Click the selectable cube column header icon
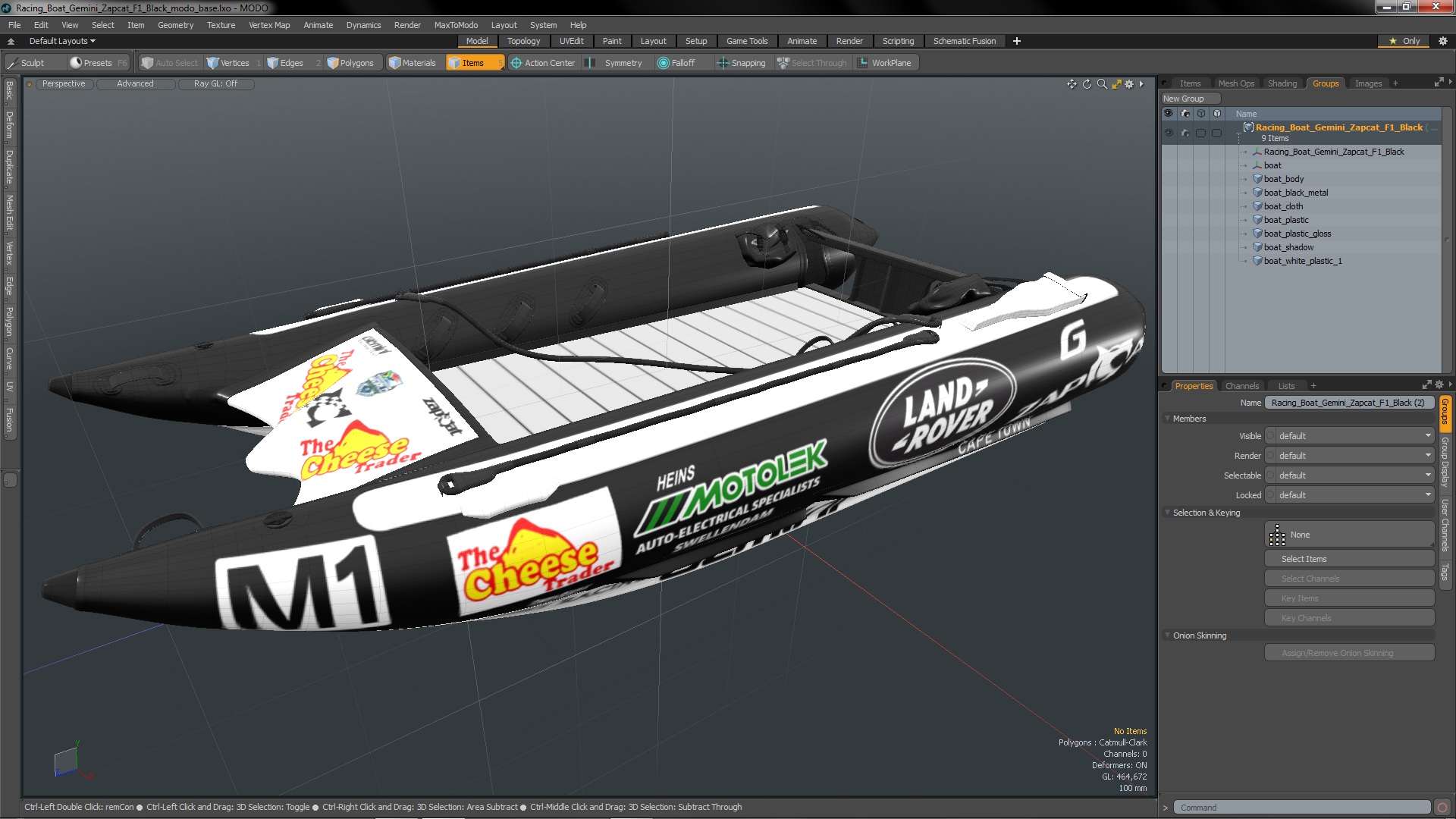The height and width of the screenshot is (819, 1456). tap(1201, 114)
